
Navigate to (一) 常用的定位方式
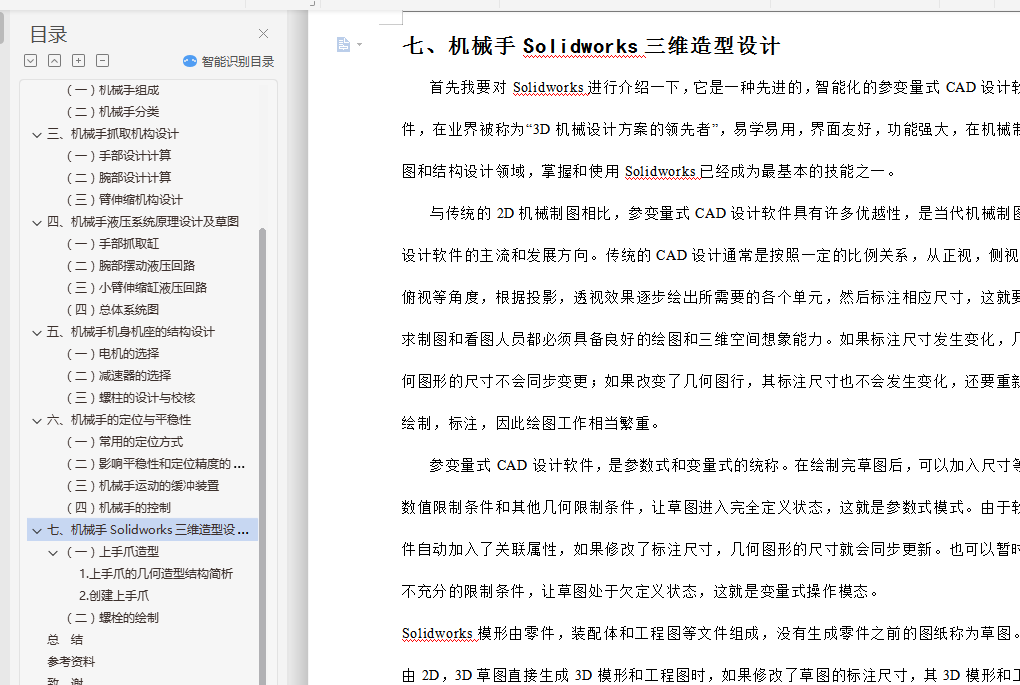tap(124, 442)
